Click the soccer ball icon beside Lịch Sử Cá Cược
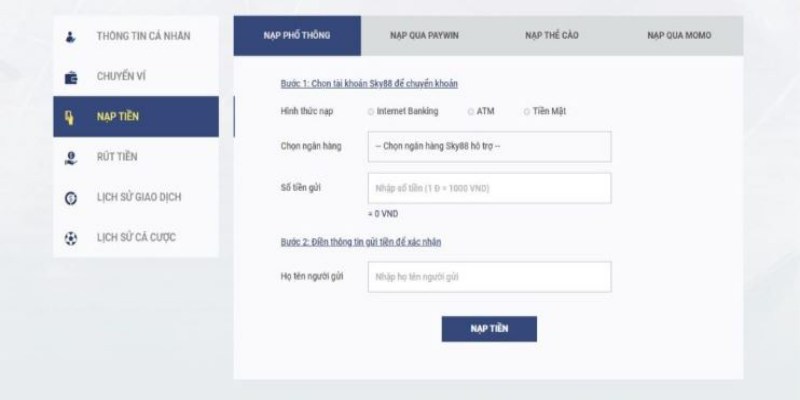This screenshot has height=400, width=800. 71,238
